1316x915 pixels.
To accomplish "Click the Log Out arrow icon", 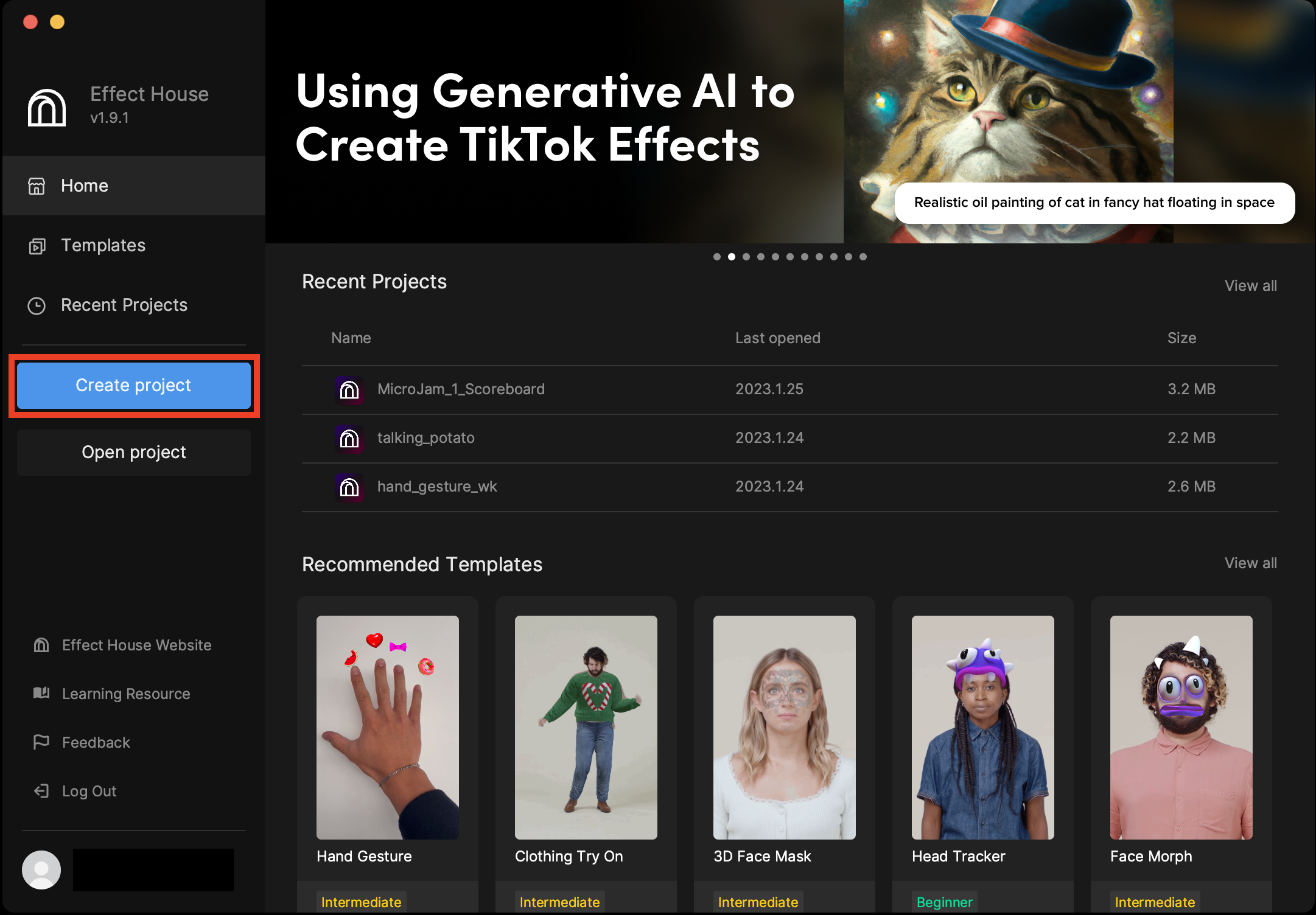I will tap(41, 790).
